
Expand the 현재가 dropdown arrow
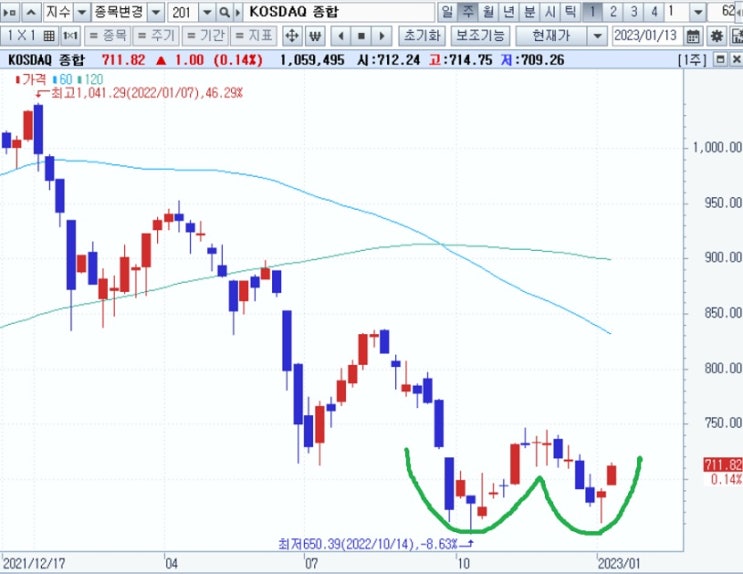(597, 36)
